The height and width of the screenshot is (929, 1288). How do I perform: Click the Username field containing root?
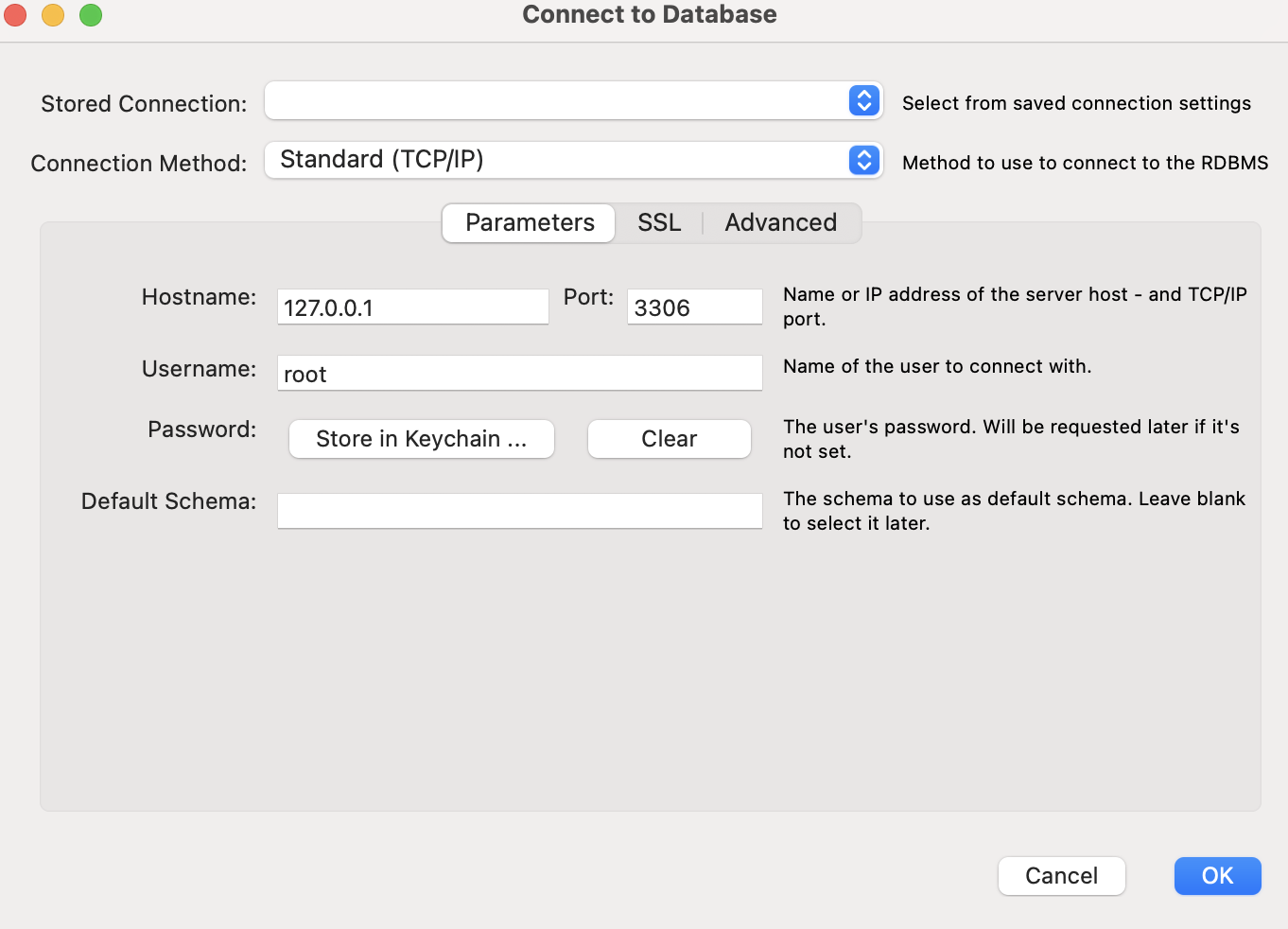pos(519,374)
